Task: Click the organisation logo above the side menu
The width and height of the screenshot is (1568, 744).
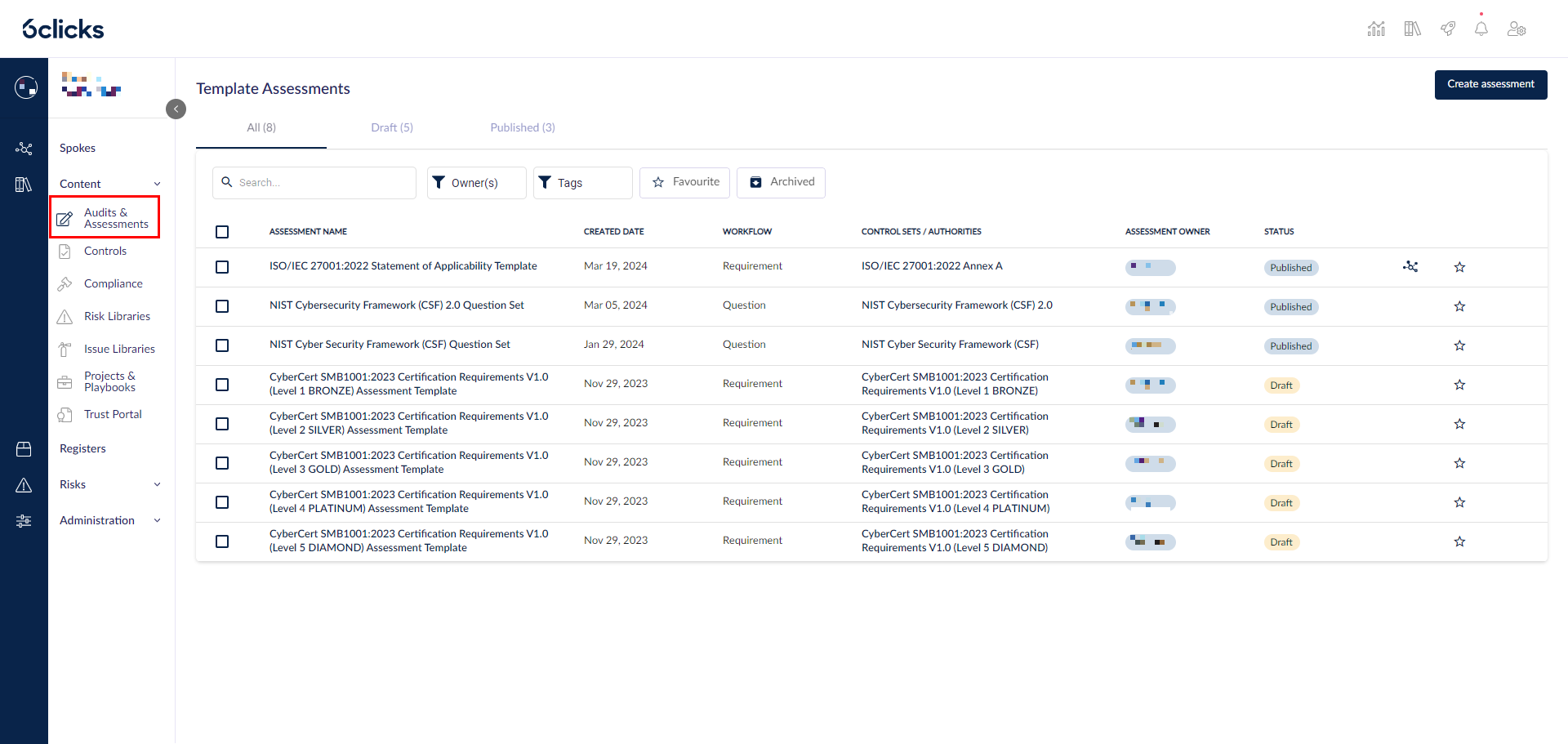Action: point(91,85)
